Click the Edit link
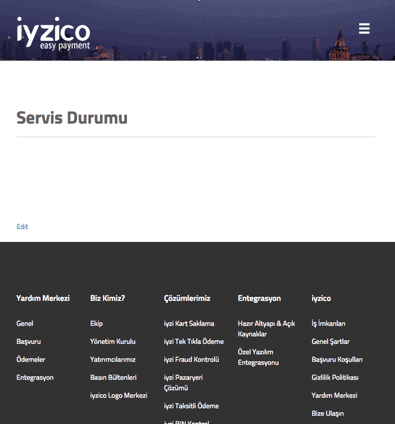Viewport: 395px width, 424px height. click(22, 227)
